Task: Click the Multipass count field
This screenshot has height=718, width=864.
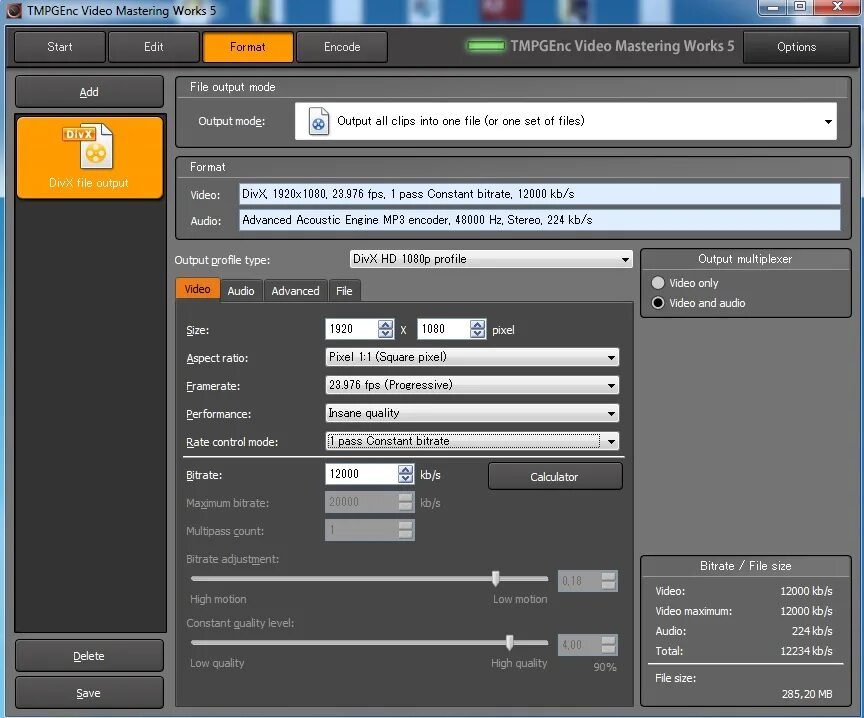Action: pos(361,530)
